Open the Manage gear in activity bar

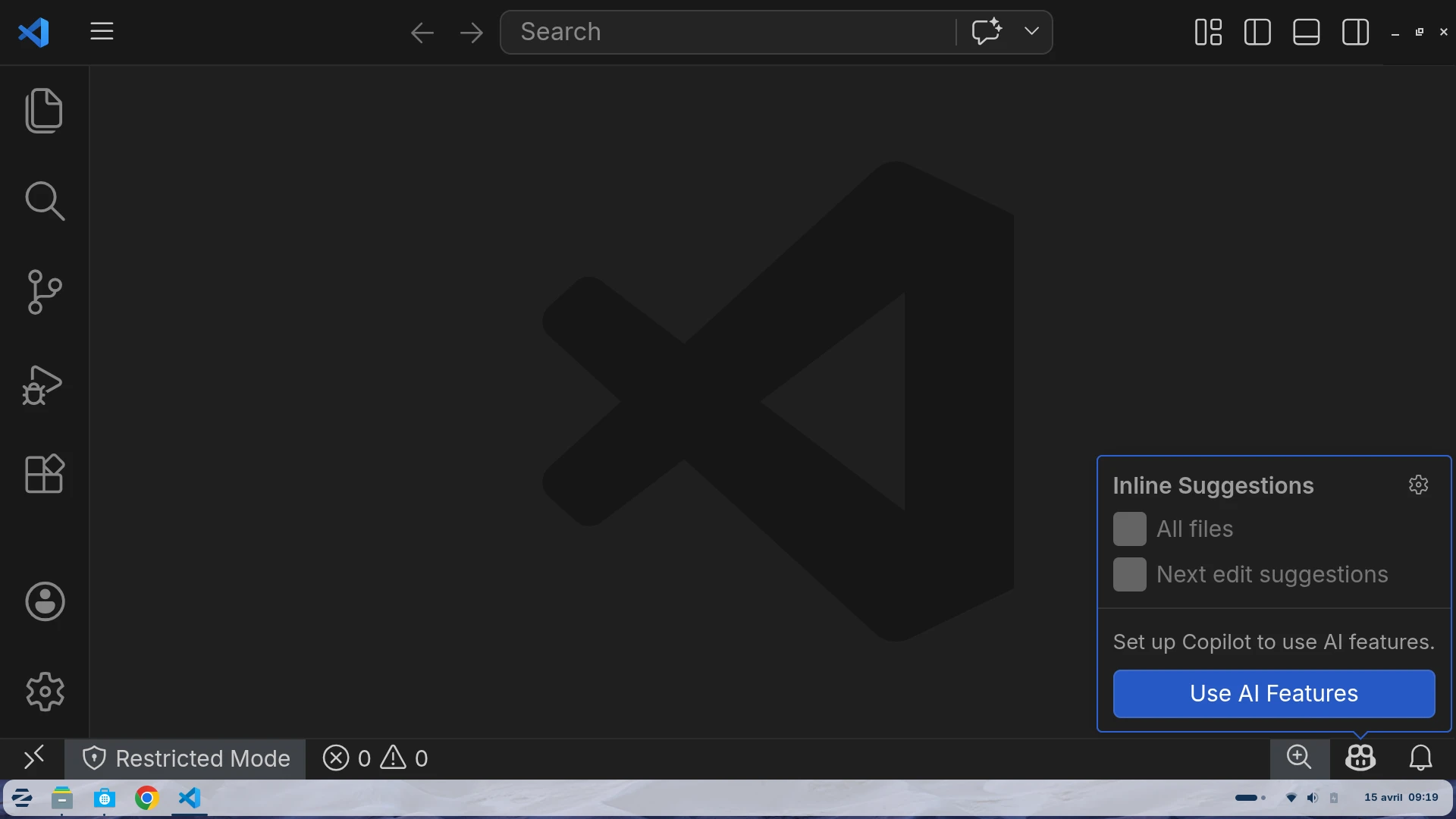[44, 692]
